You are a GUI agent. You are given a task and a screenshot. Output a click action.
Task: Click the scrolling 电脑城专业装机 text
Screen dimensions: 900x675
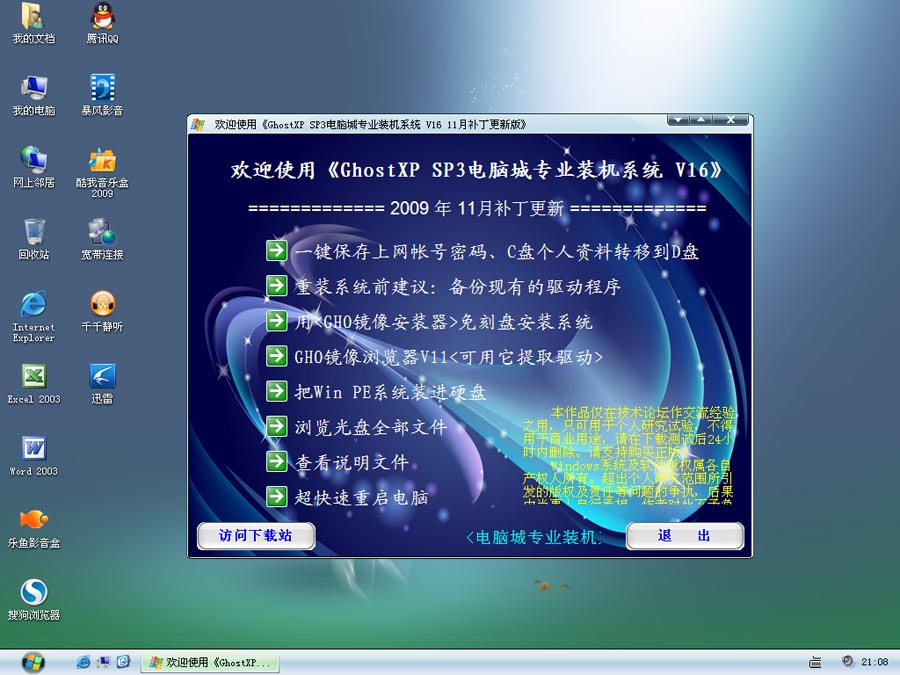[534, 537]
